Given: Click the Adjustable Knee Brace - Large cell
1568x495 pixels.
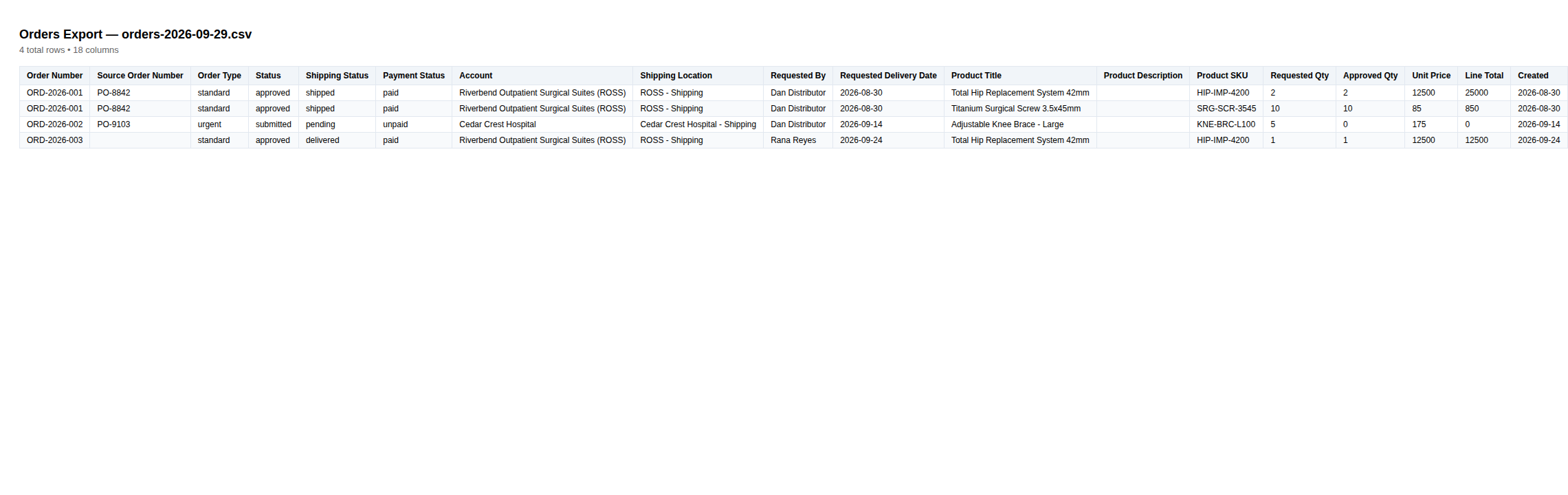Looking at the screenshot, I should 1020,124.
